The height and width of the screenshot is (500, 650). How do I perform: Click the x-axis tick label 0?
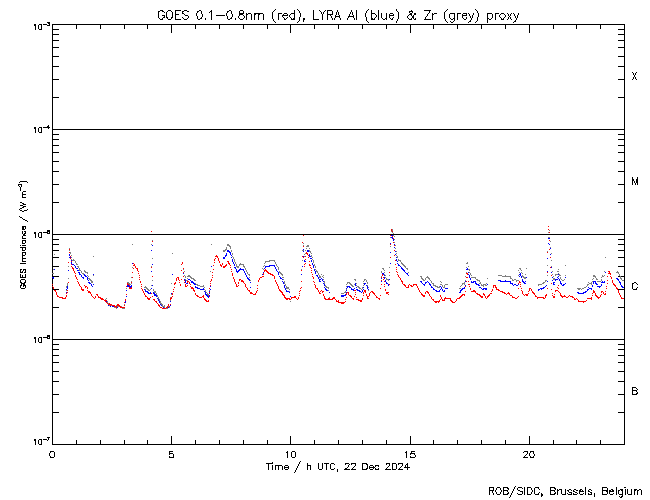[x=52, y=454]
